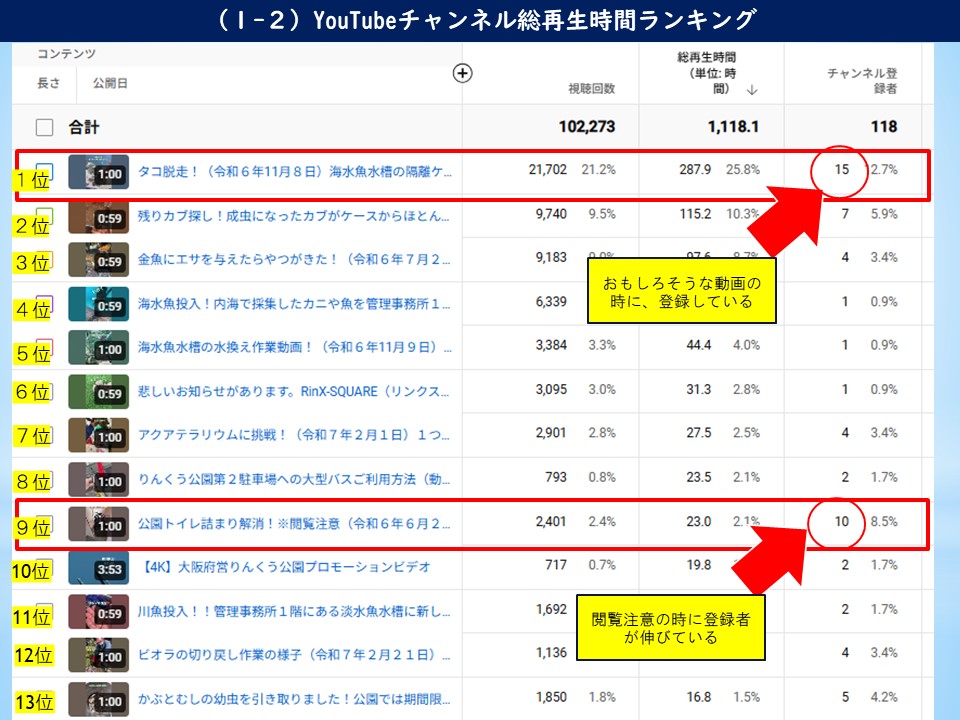Screen dimensions: 960x720
Task: Open the 金魚にエサを与えたら video link
Action: 294,260
